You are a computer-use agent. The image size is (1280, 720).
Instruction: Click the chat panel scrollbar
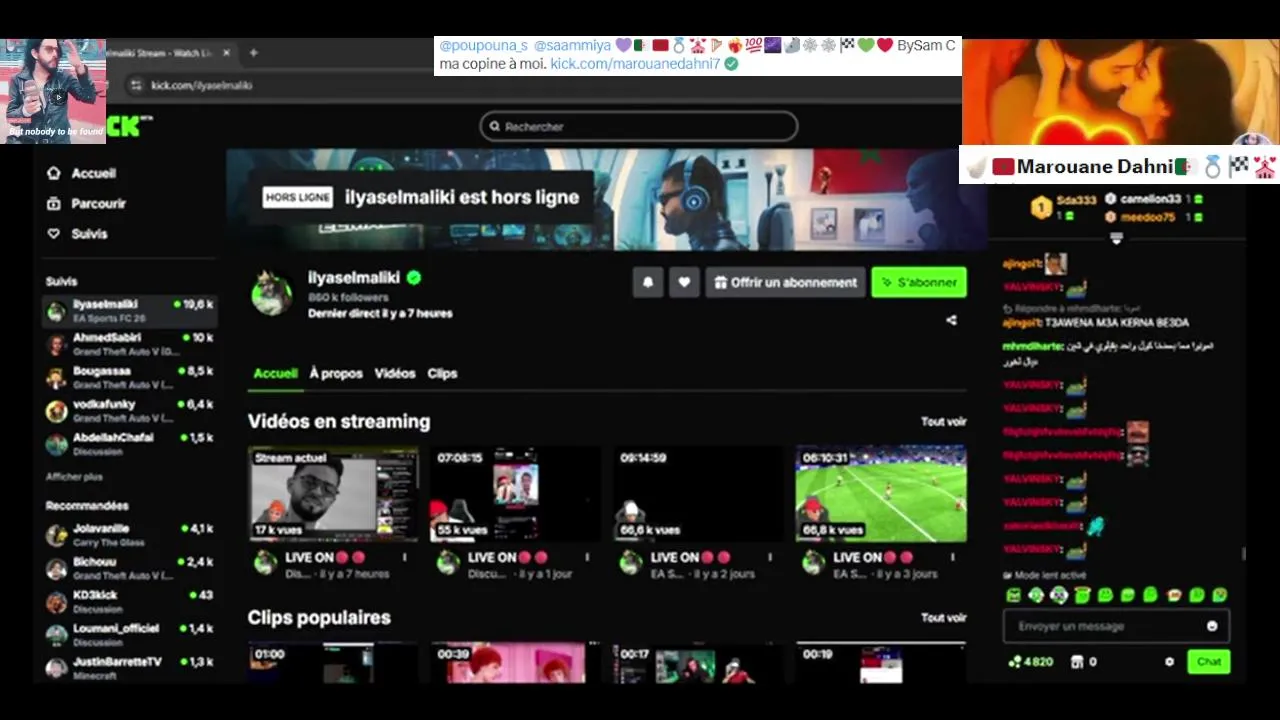click(1244, 553)
